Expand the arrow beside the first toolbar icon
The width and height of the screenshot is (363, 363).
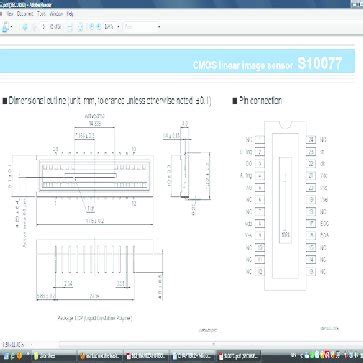click(11, 27)
